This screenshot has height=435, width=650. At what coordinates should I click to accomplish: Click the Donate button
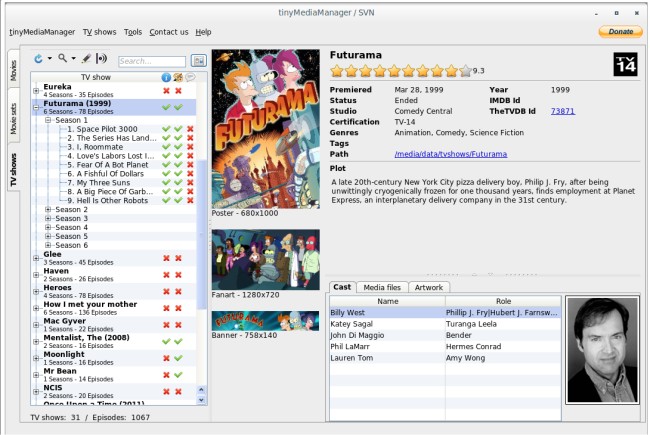619,32
